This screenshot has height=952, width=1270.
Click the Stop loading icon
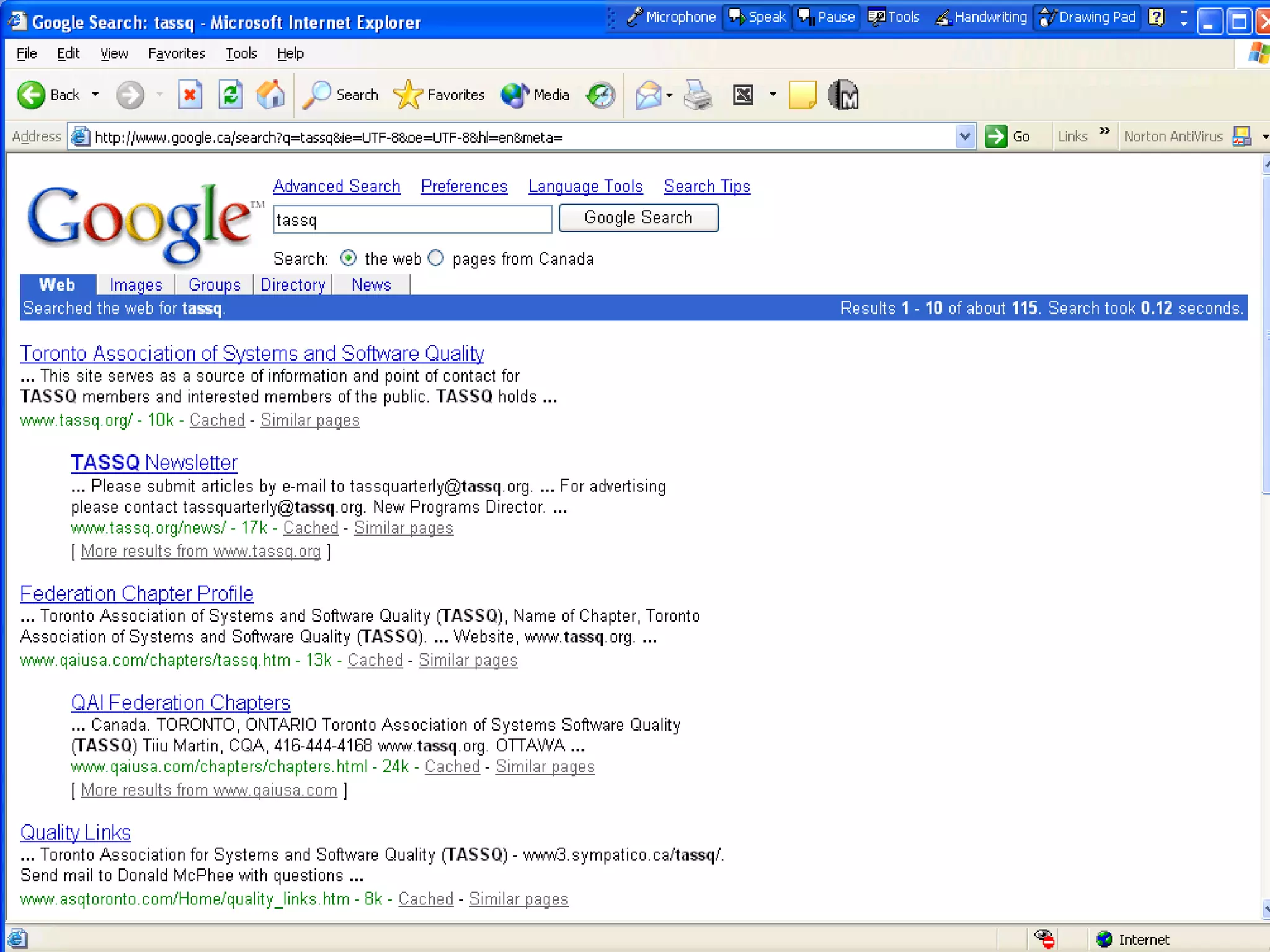pyautogui.click(x=190, y=95)
